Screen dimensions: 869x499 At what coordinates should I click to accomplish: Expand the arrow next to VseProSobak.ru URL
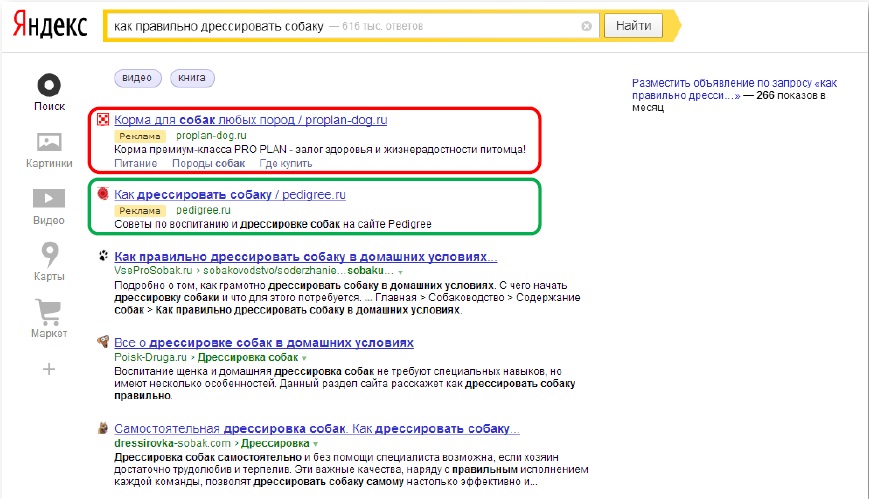click(400, 271)
